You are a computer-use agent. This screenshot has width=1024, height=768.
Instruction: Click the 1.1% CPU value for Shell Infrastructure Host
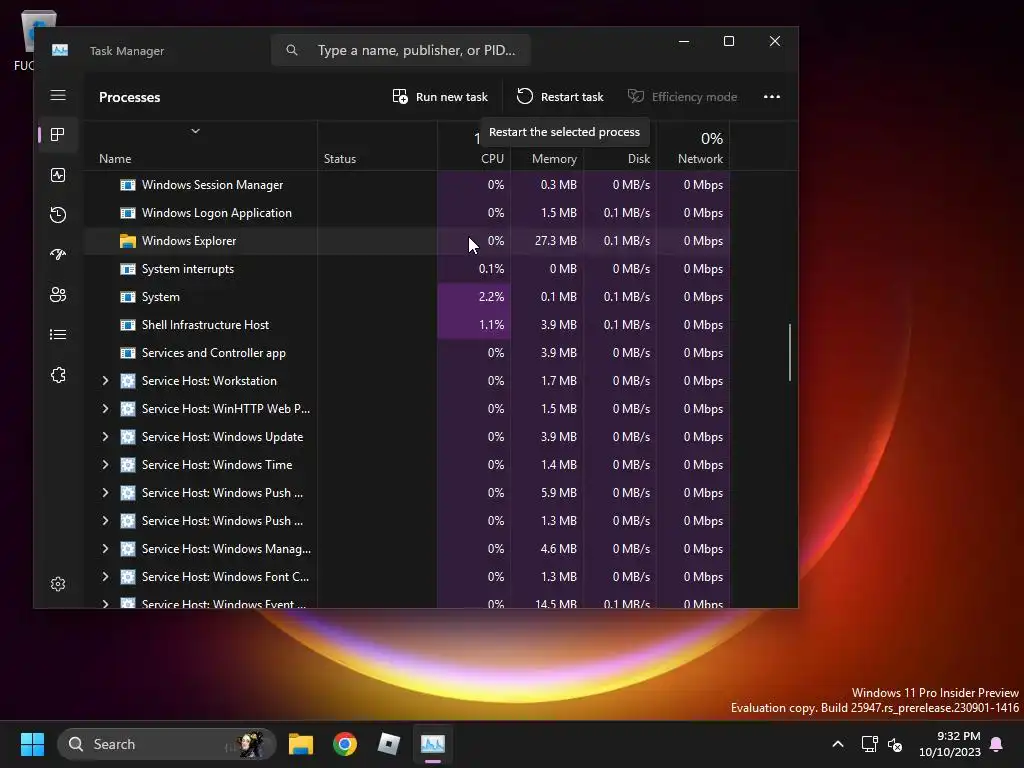(x=491, y=325)
